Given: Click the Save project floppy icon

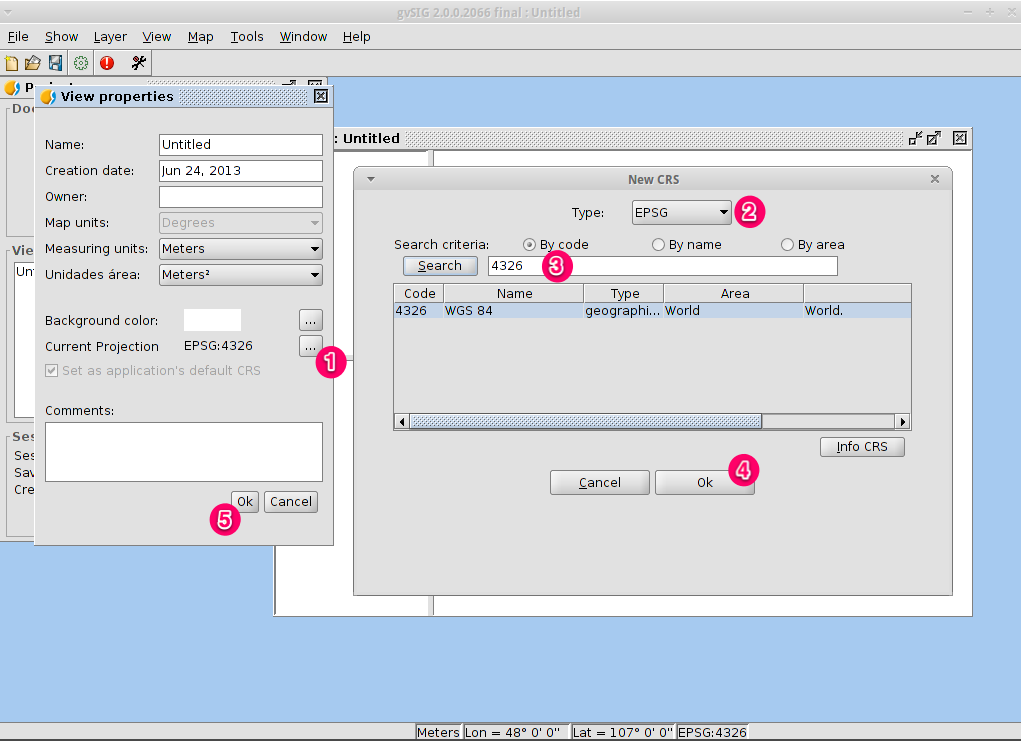Looking at the screenshot, I should pos(55,63).
